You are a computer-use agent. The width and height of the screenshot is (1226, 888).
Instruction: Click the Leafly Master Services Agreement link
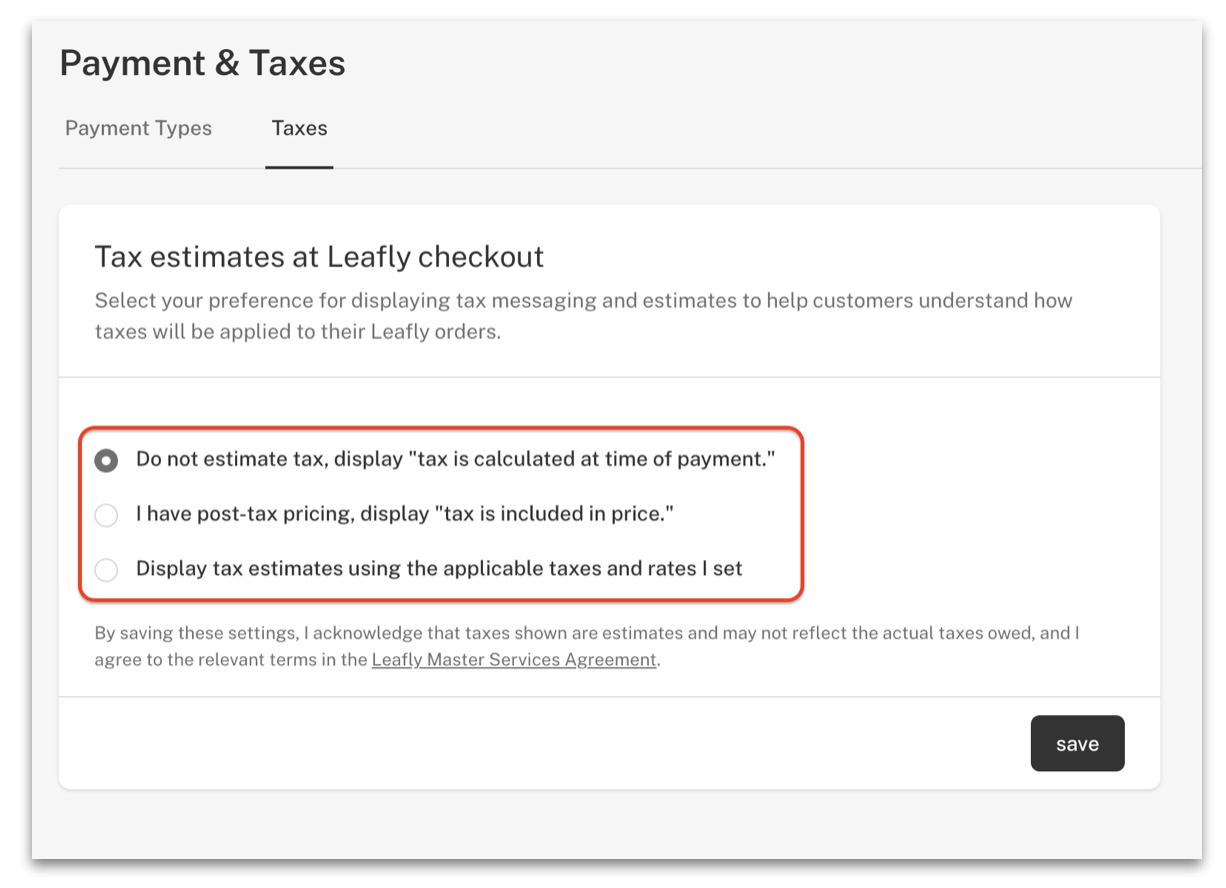[514, 660]
